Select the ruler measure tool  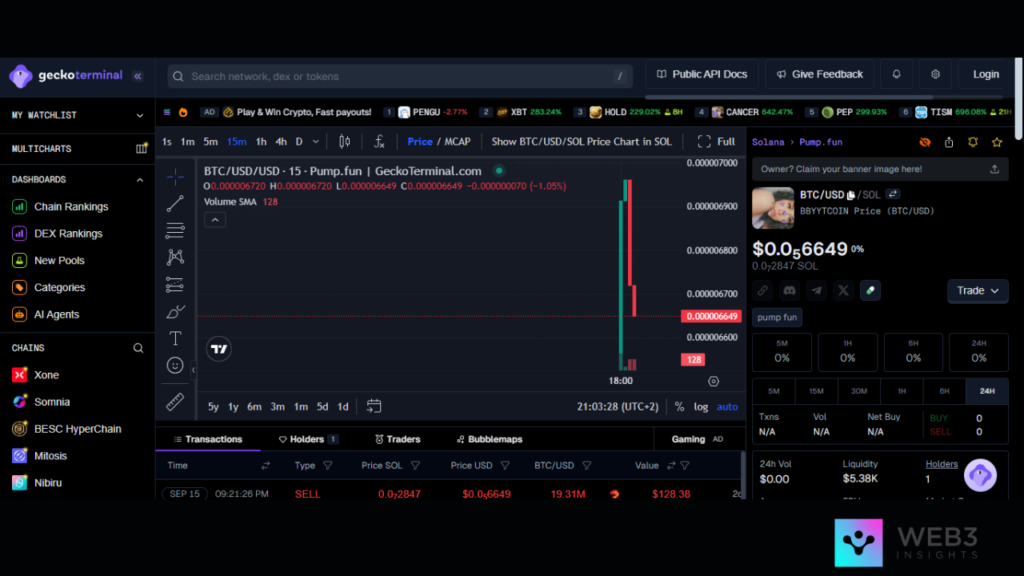pos(175,402)
